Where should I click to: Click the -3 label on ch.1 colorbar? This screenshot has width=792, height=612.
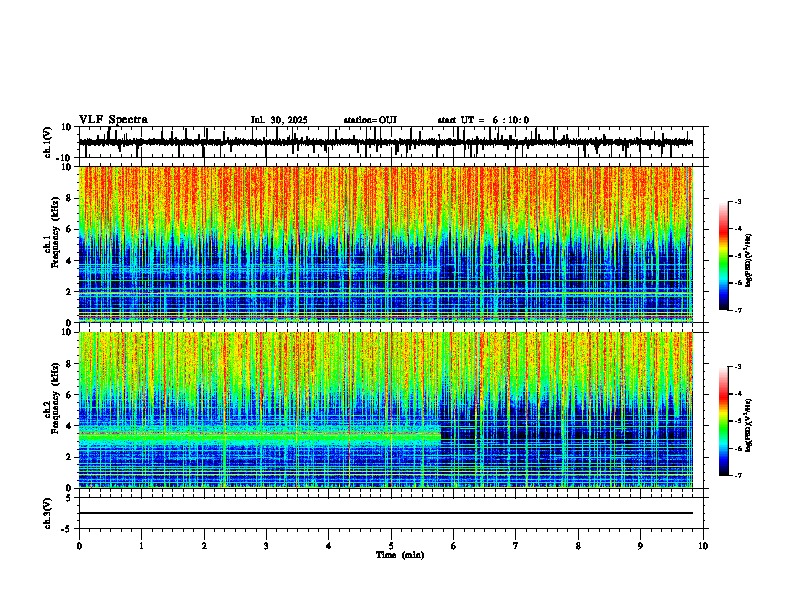click(737, 201)
